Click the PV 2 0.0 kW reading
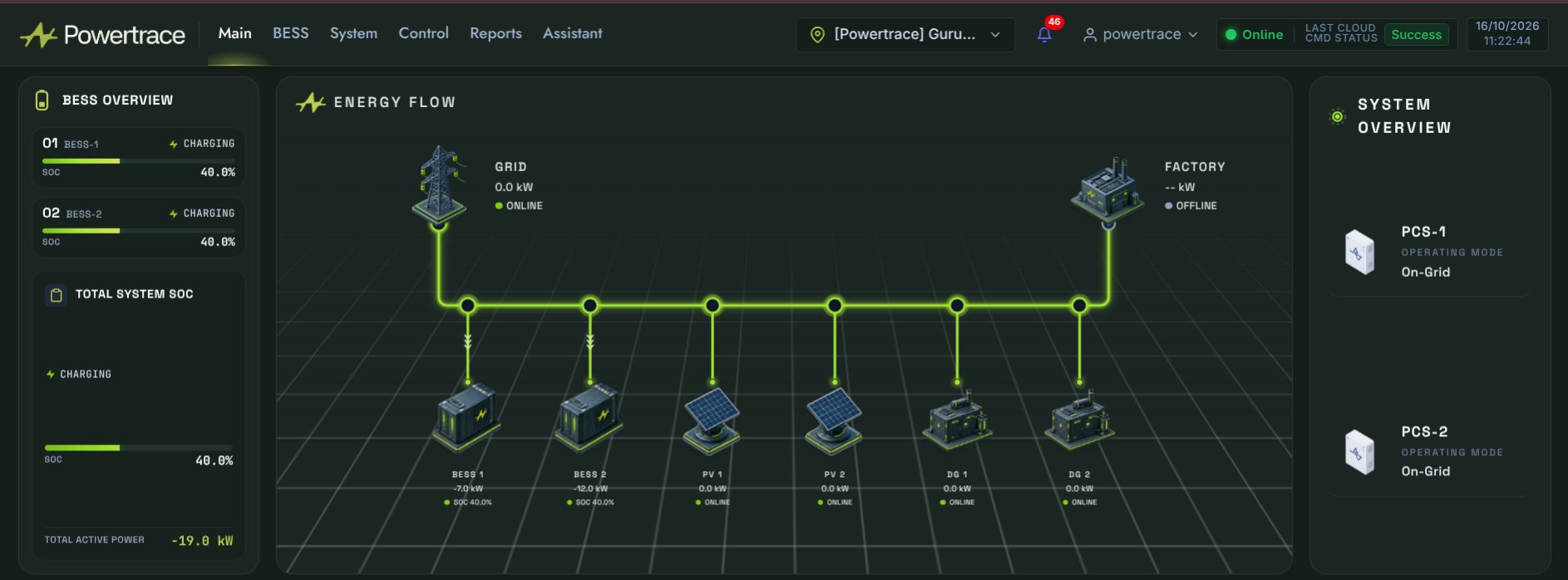The image size is (1568, 580). (x=835, y=489)
